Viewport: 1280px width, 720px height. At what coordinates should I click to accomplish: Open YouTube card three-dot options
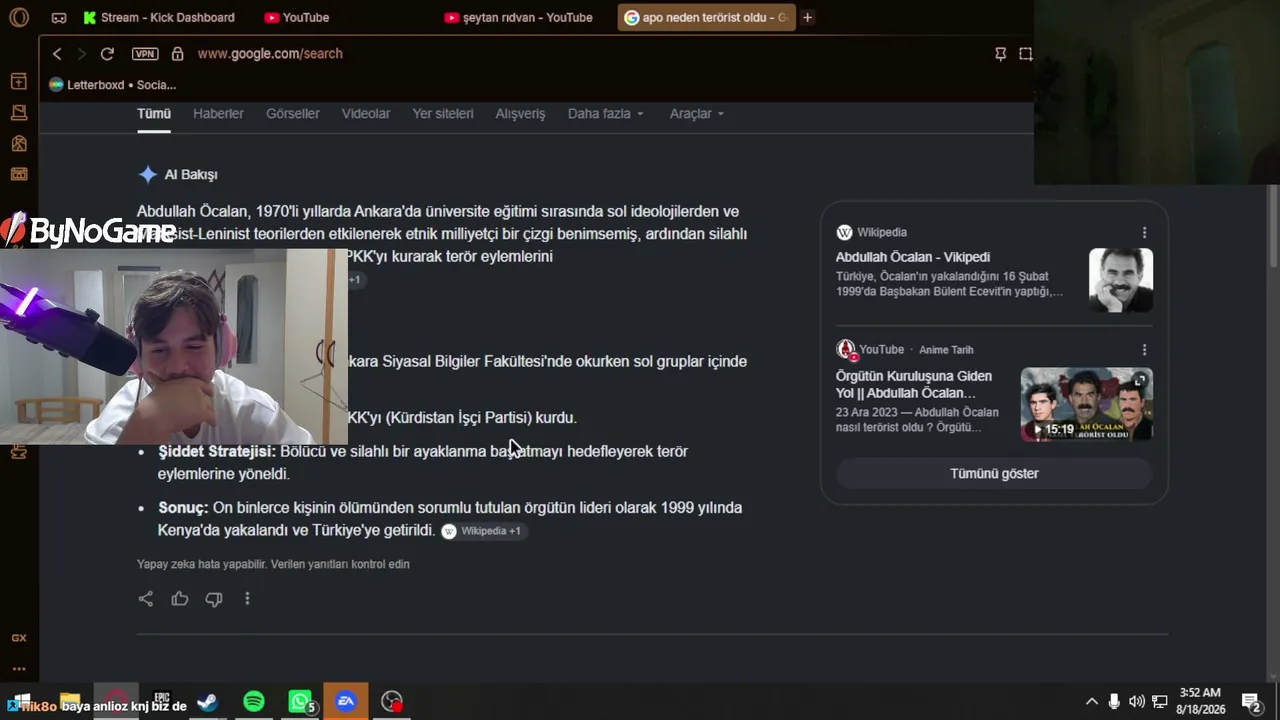(x=1145, y=350)
